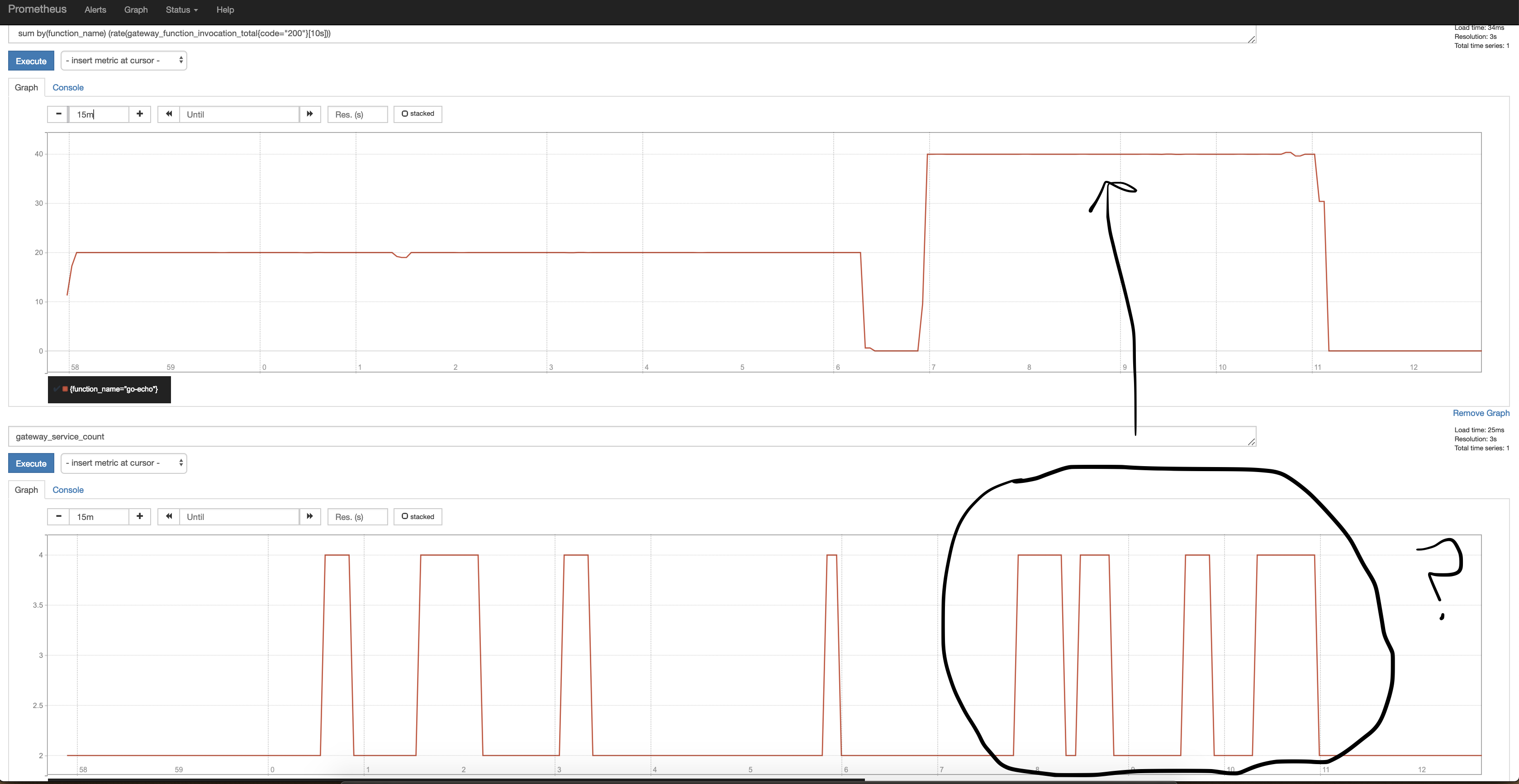Increase the bottom graph time range
Screen dimensions: 1519x784
pyautogui.click(x=139, y=516)
